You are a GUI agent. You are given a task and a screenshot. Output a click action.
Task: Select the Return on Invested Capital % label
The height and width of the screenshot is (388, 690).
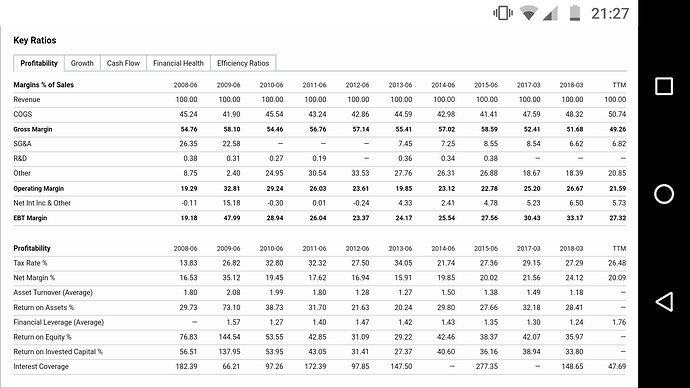tap(58, 351)
